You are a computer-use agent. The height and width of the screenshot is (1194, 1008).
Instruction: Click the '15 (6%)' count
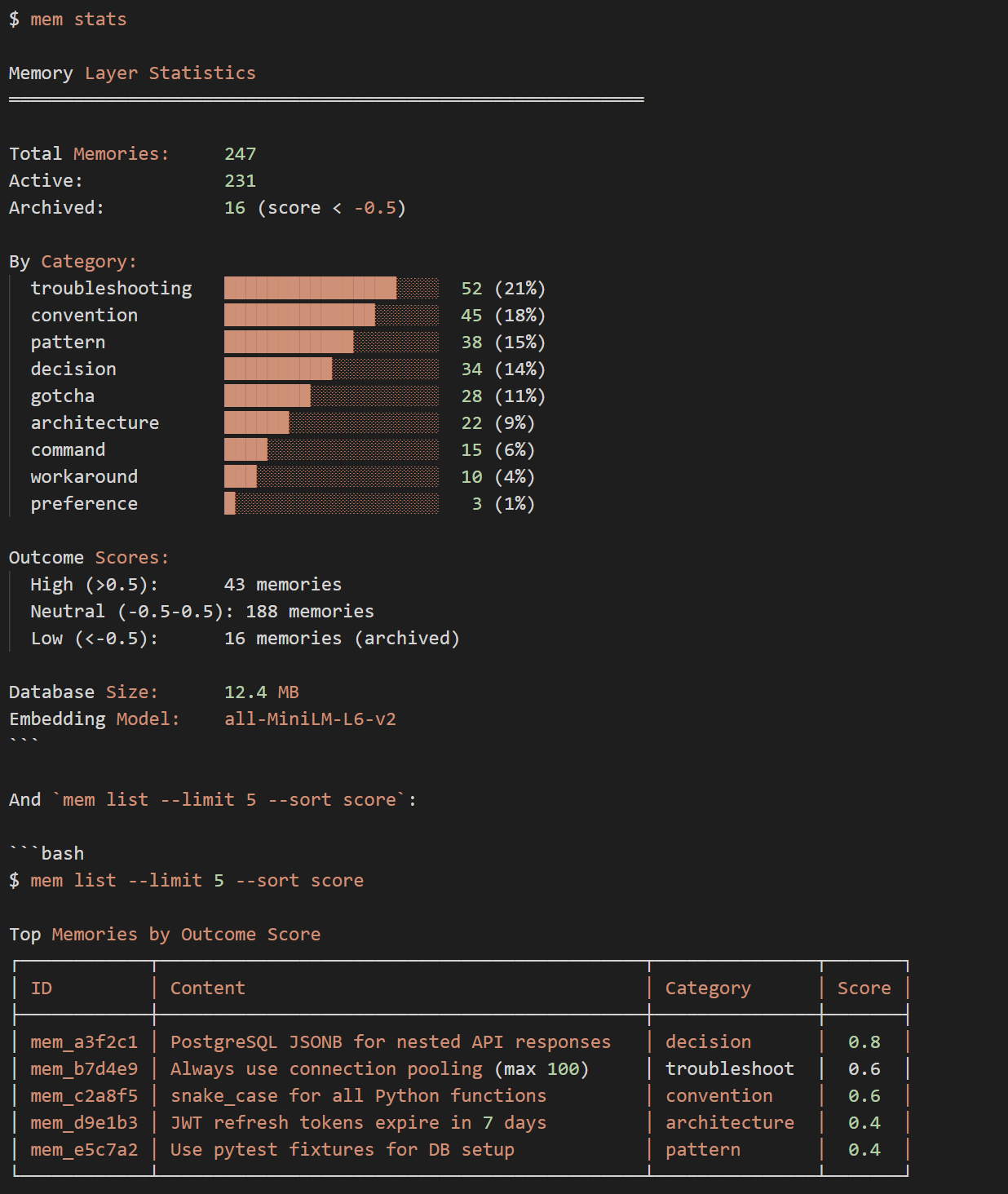click(x=497, y=449)
